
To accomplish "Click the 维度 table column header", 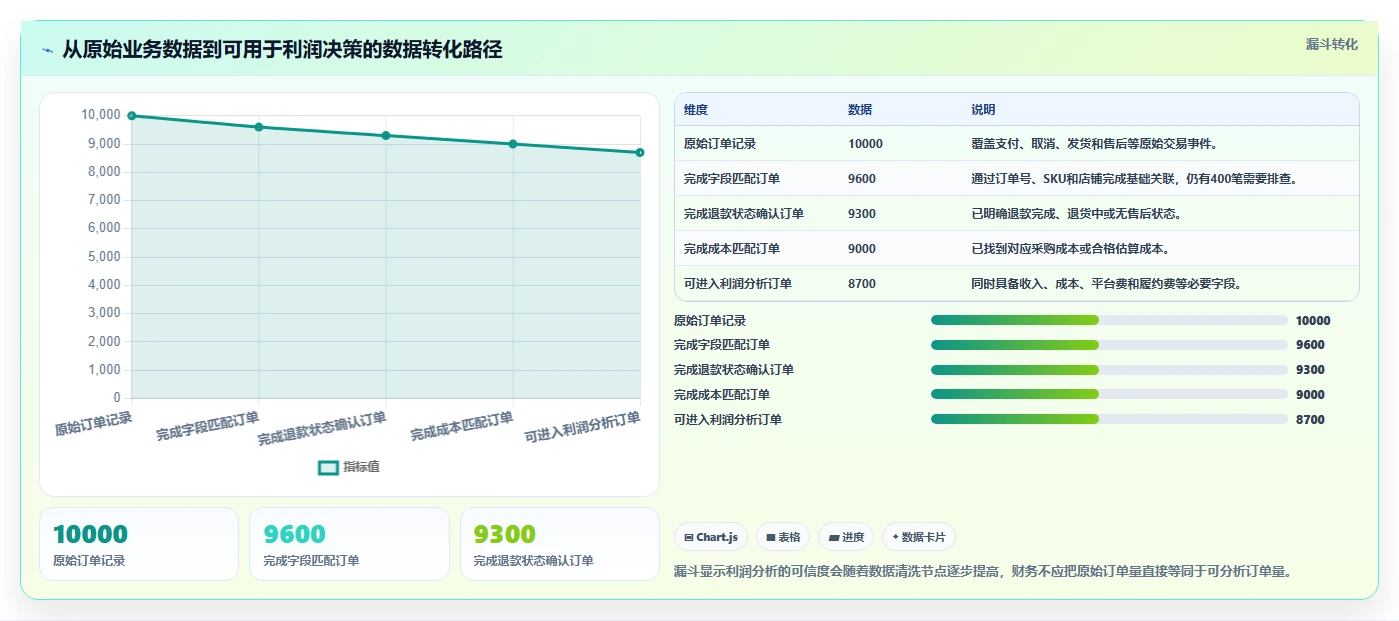I will pyautogui.click(x=696, y=110).
